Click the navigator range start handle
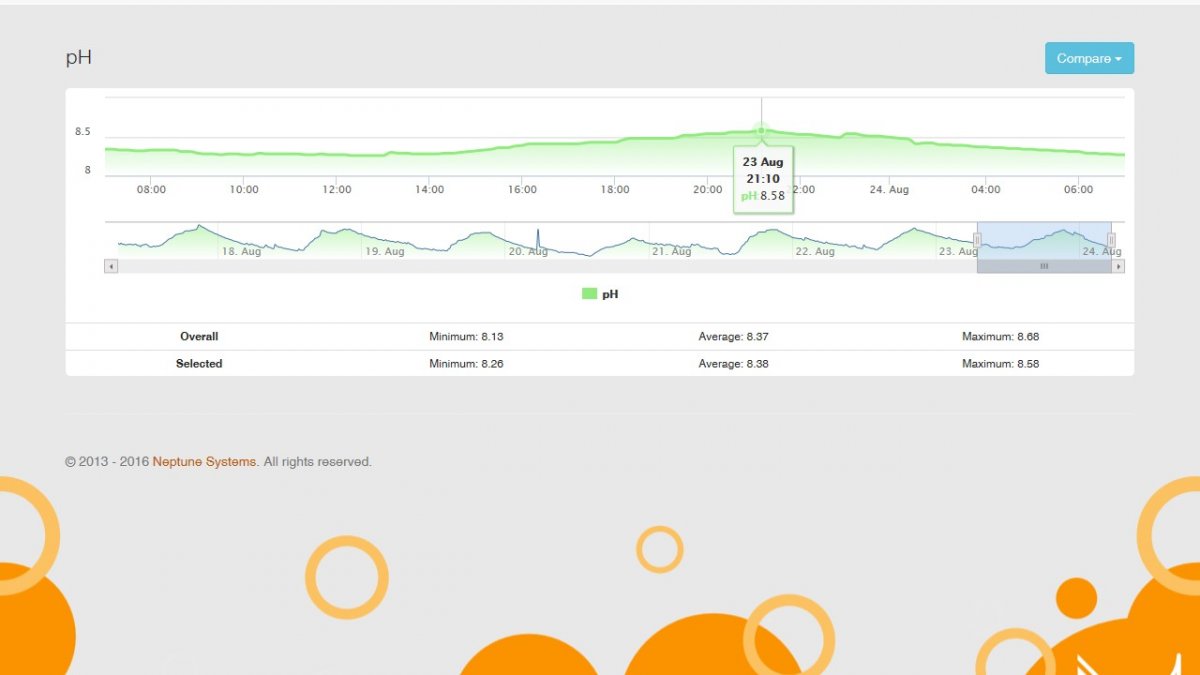Viewport: 1200px width, 675px height. click(x=977, y=240)
